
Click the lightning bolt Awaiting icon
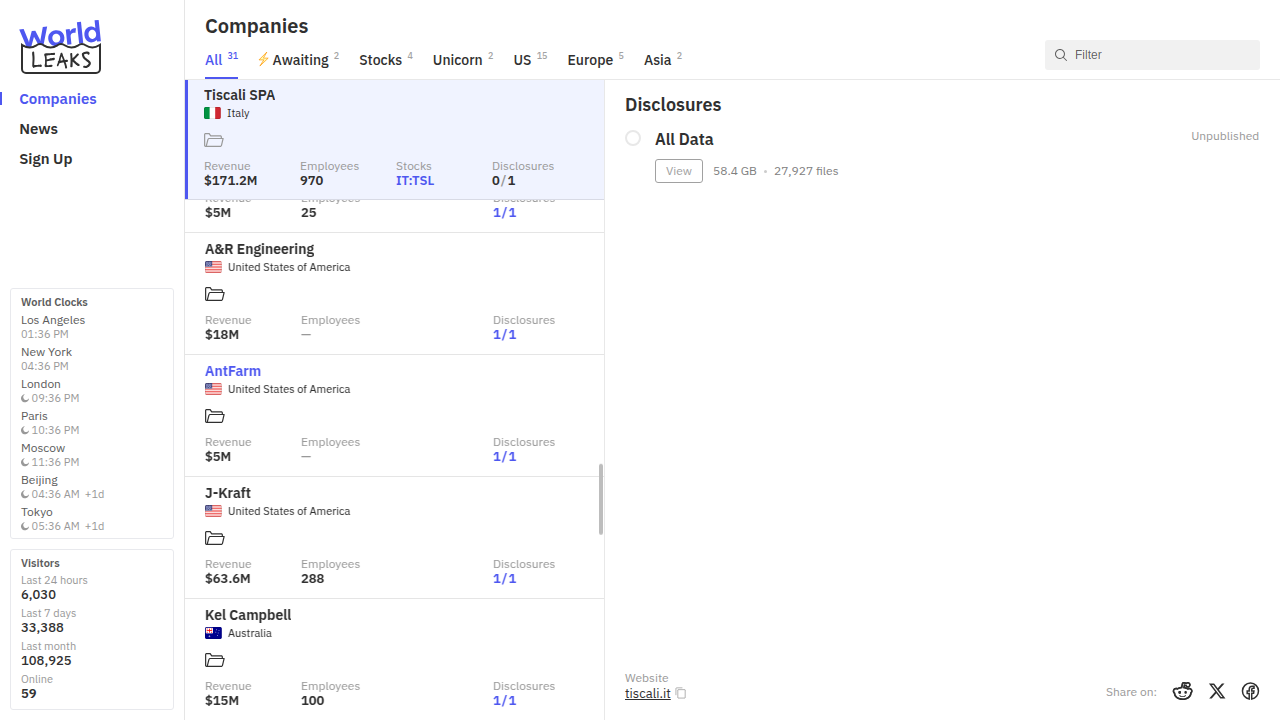[263, 59]
